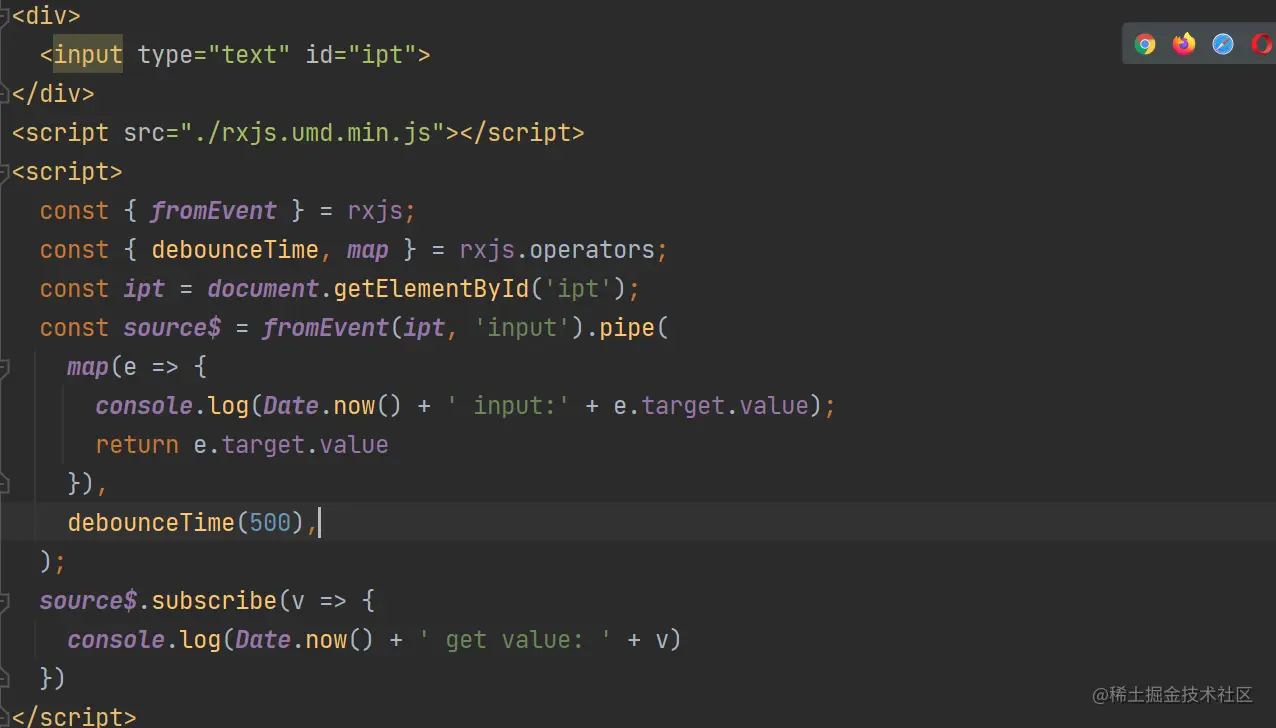Screen dimensions: 1276x728
Task: Open preview in Opera browser icon
Action: pyautogui.click(x=1262, y=44)
